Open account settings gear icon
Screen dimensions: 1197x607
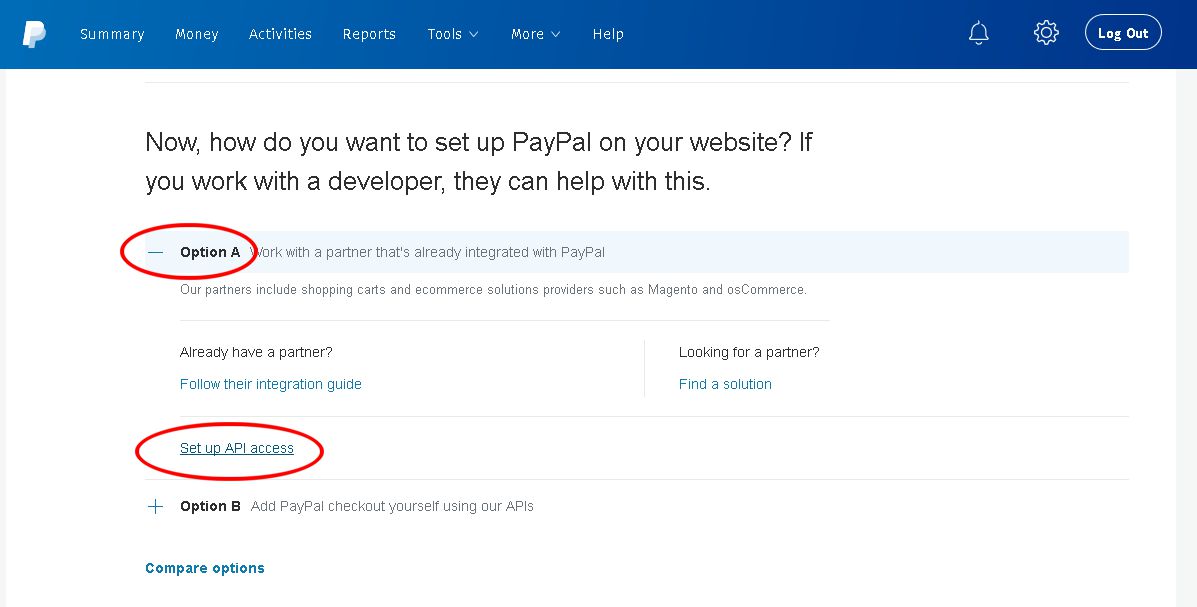1046,33
